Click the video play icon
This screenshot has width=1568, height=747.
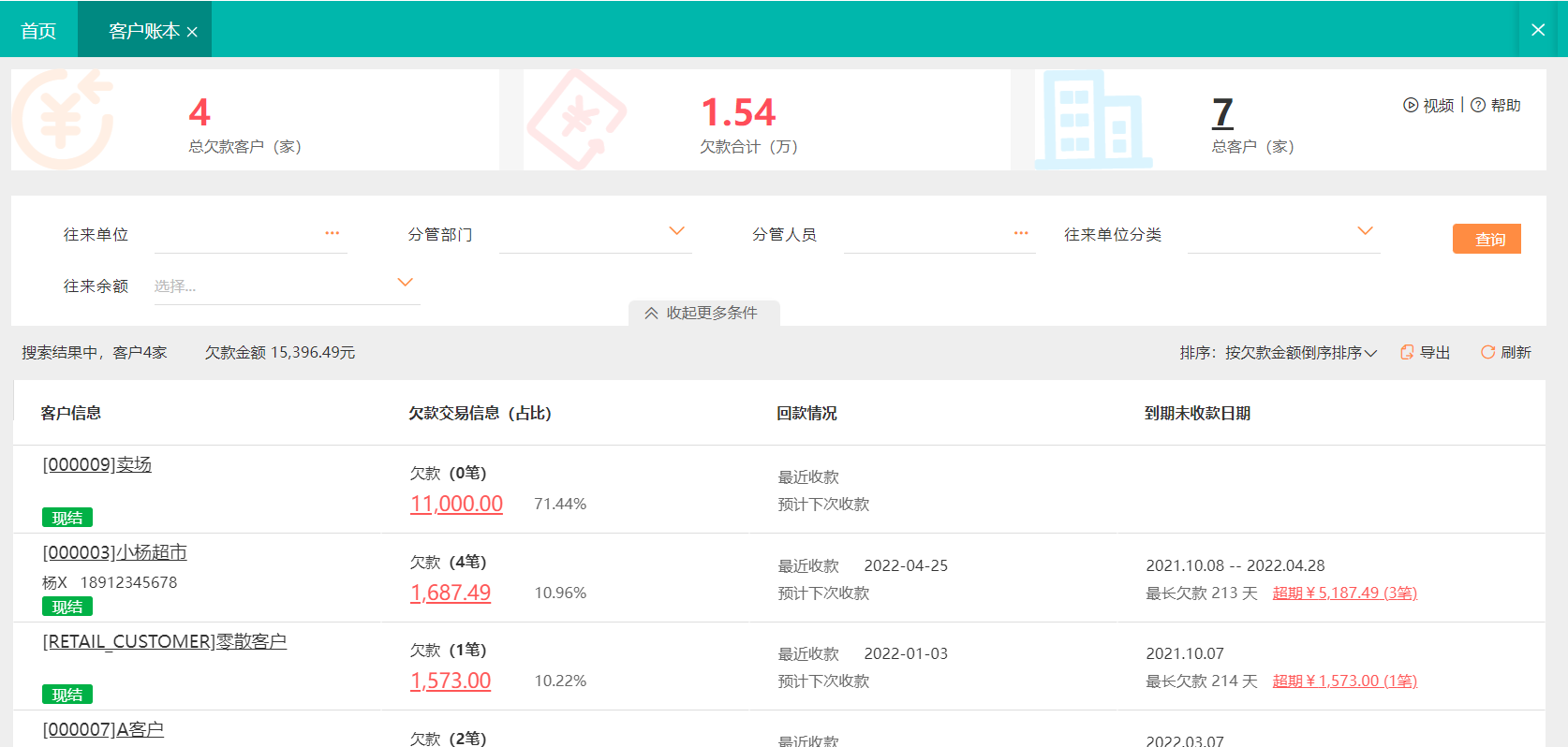(1410, 105)
